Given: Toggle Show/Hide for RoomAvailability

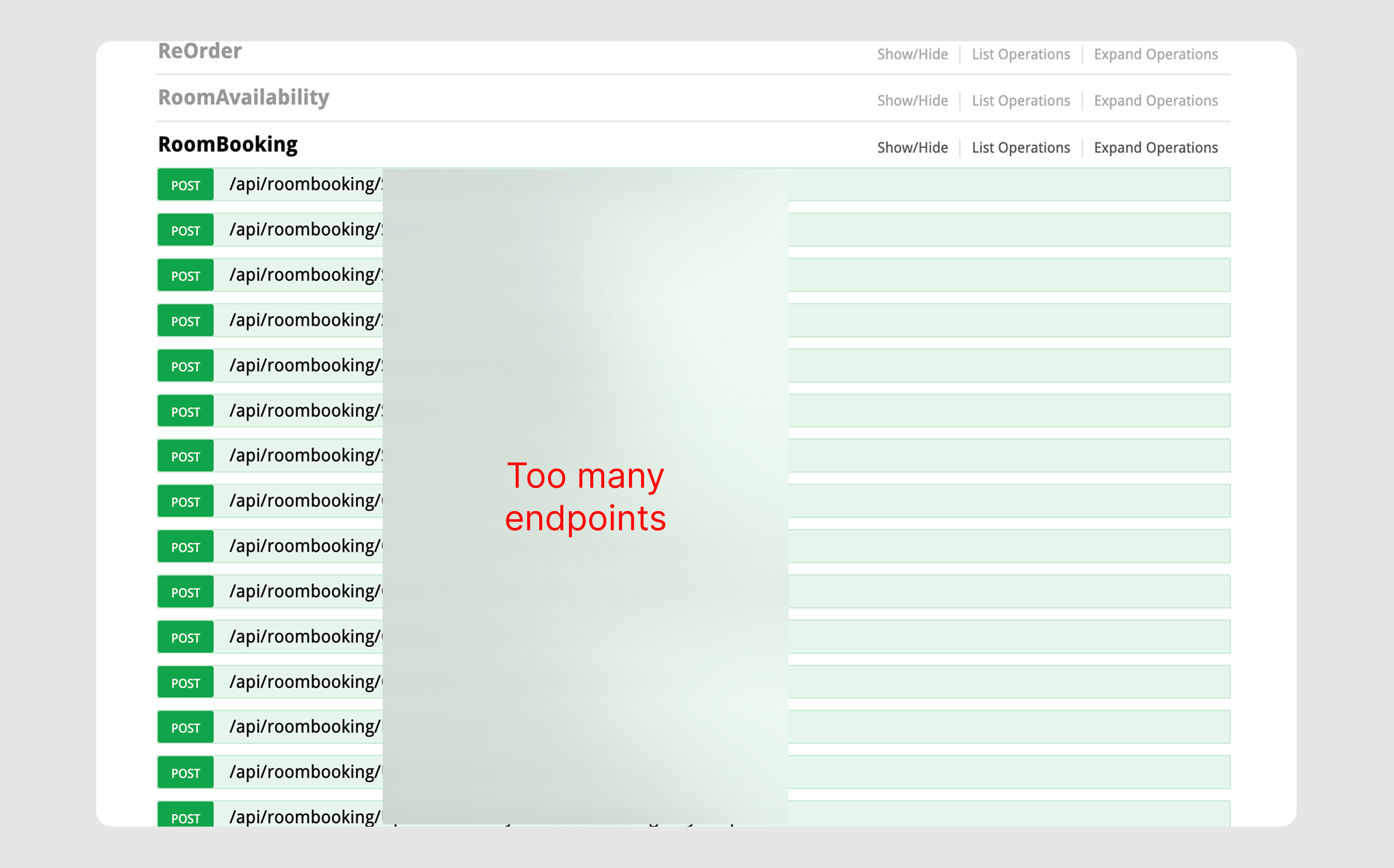Looking at the screenshot, I should click(x=912, y=101).
